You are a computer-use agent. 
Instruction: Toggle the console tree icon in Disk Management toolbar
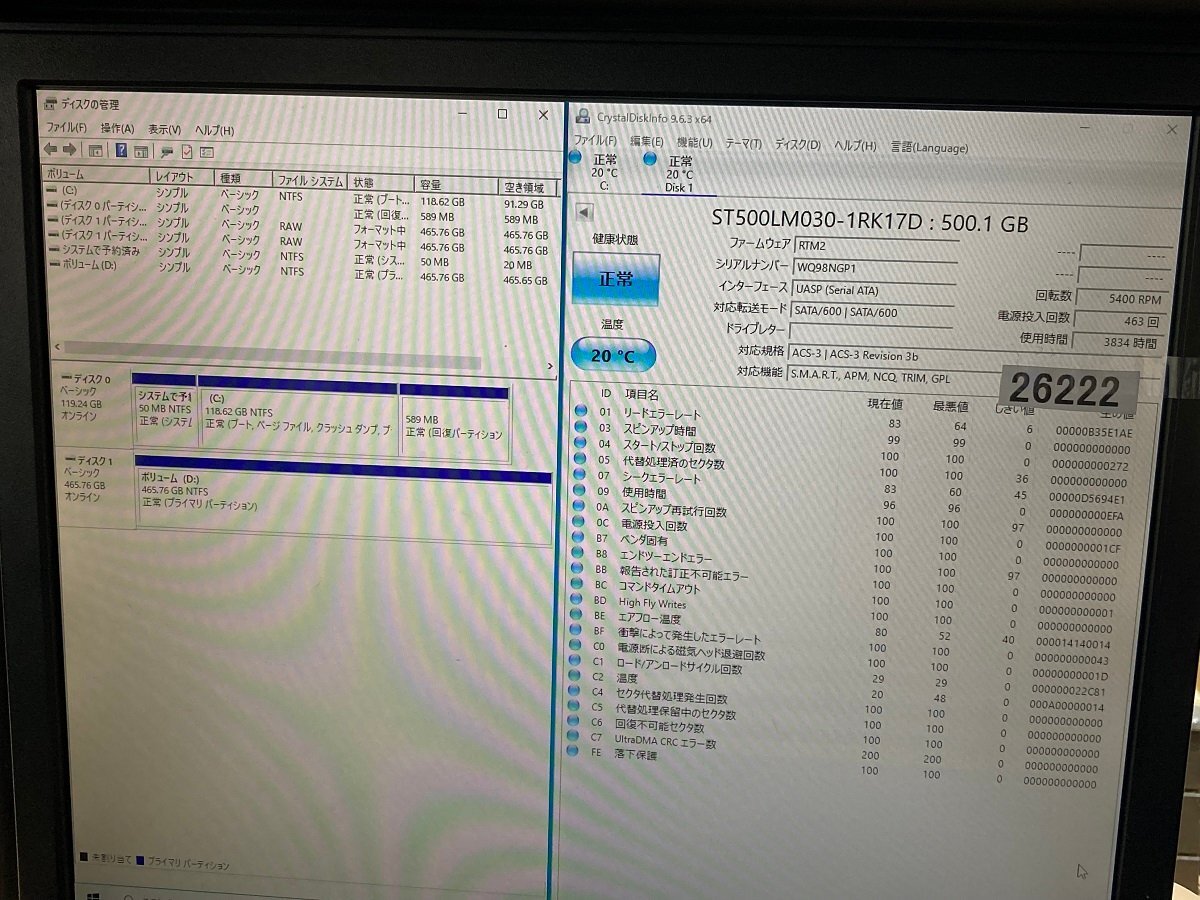click(96, 151)
